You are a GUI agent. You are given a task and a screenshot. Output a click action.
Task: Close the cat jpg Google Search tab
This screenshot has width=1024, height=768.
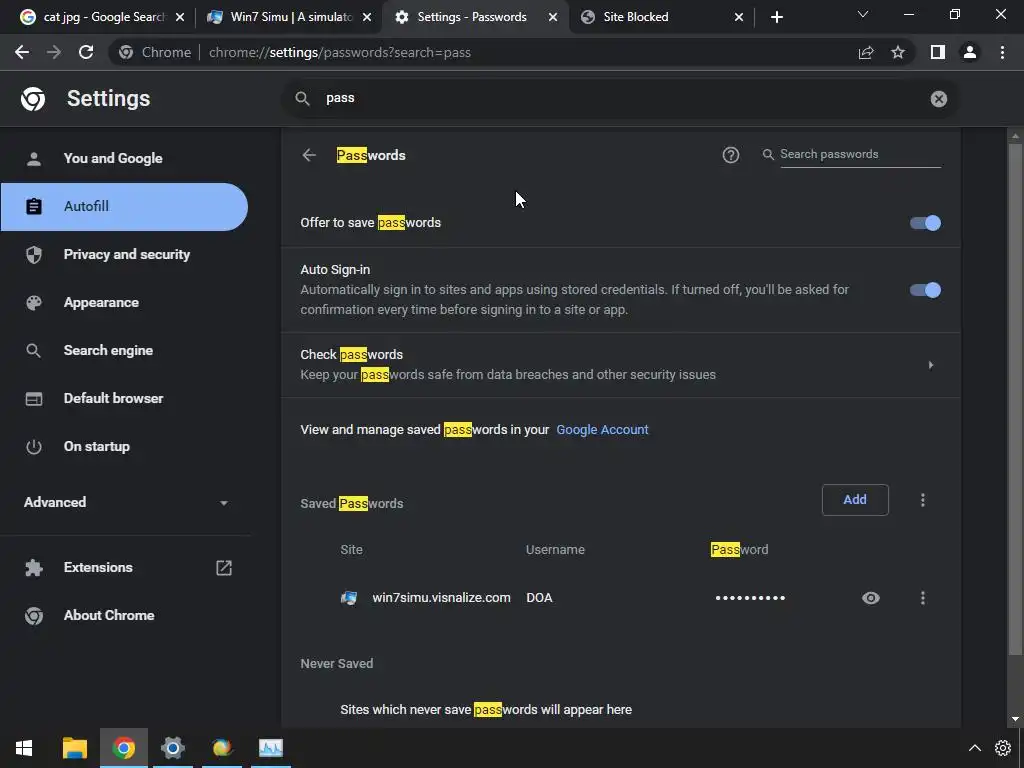[x=180, y=17]
